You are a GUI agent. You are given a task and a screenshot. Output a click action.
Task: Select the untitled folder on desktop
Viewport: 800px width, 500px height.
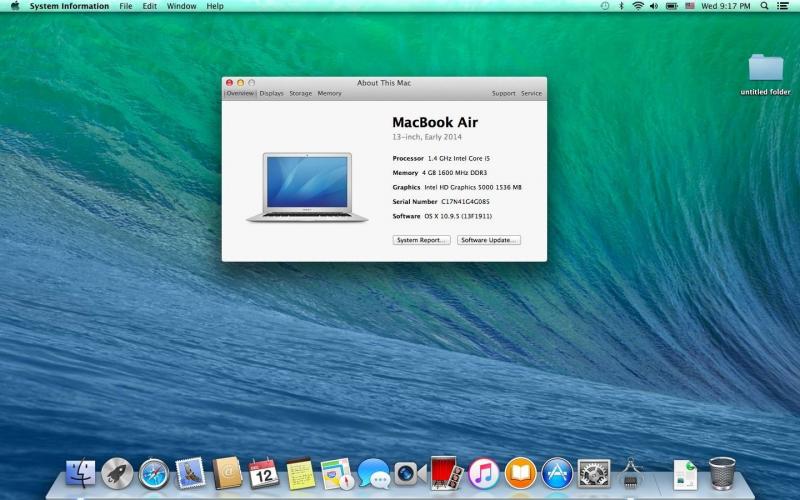click(765, 74)
